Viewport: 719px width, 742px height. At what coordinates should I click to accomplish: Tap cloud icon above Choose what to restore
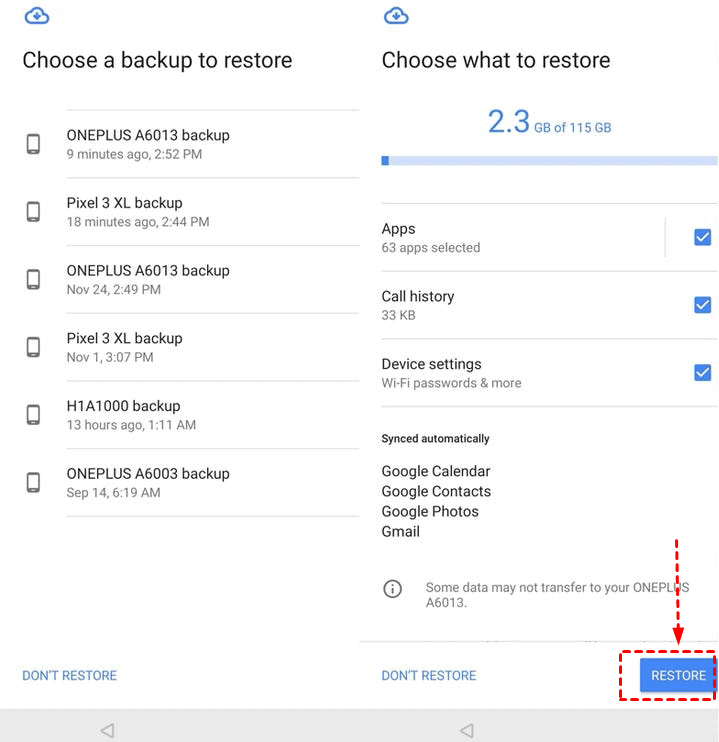click(396, 15)
